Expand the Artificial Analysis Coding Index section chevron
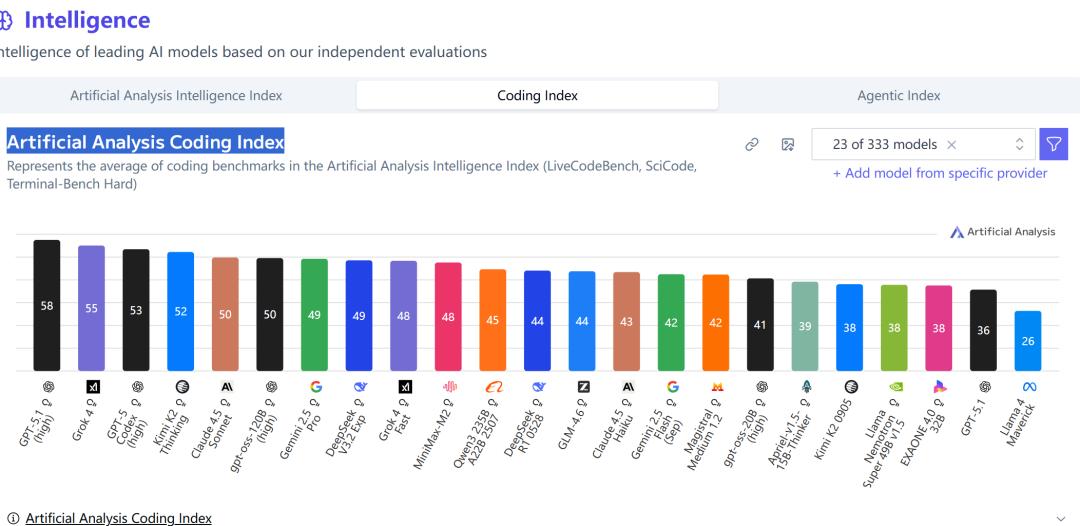Screen dimensions: 1080x526 coord(1060,518)
